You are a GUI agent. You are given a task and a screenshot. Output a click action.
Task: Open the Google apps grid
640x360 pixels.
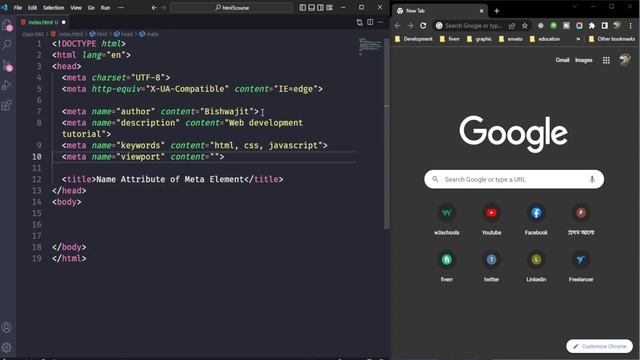606,60
